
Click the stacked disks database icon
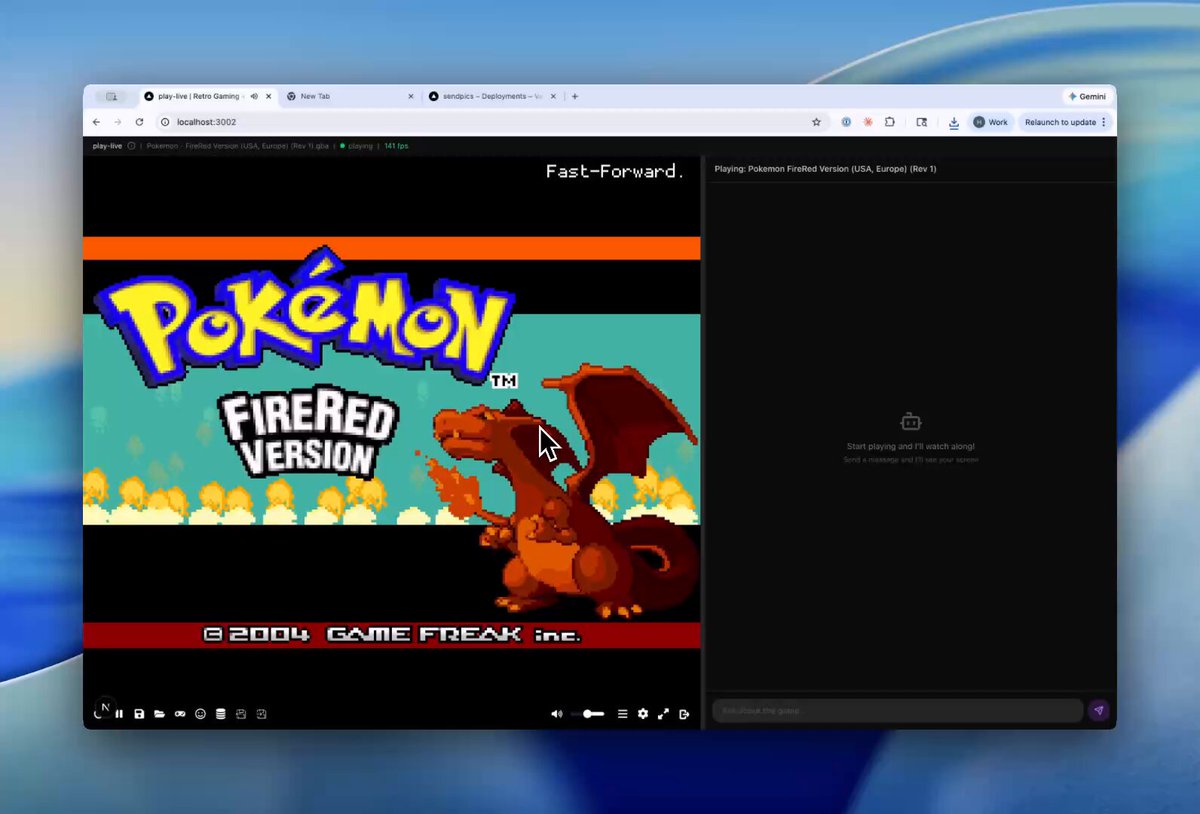220,714
